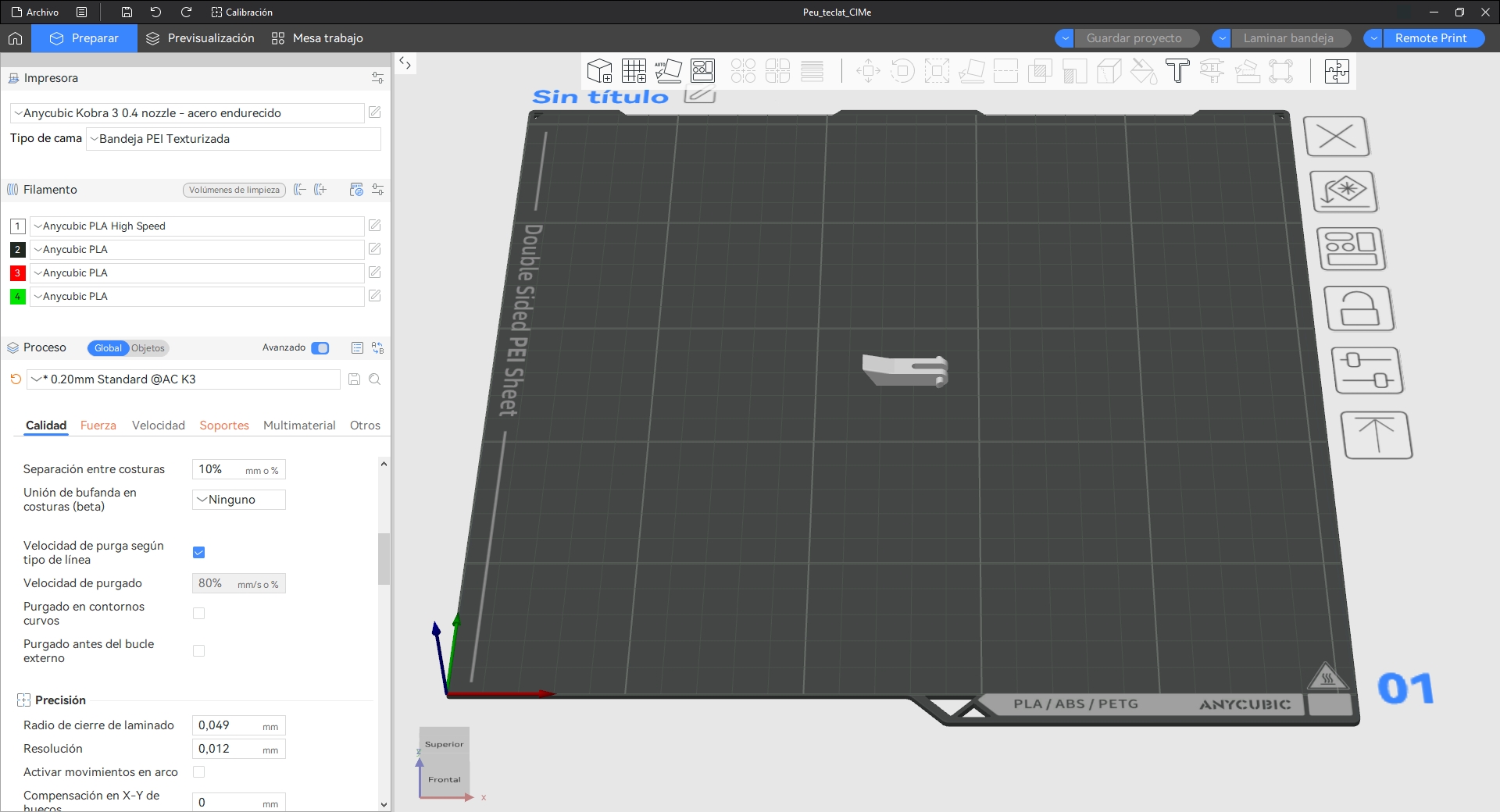Toggle the Avanzado mode switch
The height and width of the screenshot is (812, 1500).
click(x=320, y=348)
